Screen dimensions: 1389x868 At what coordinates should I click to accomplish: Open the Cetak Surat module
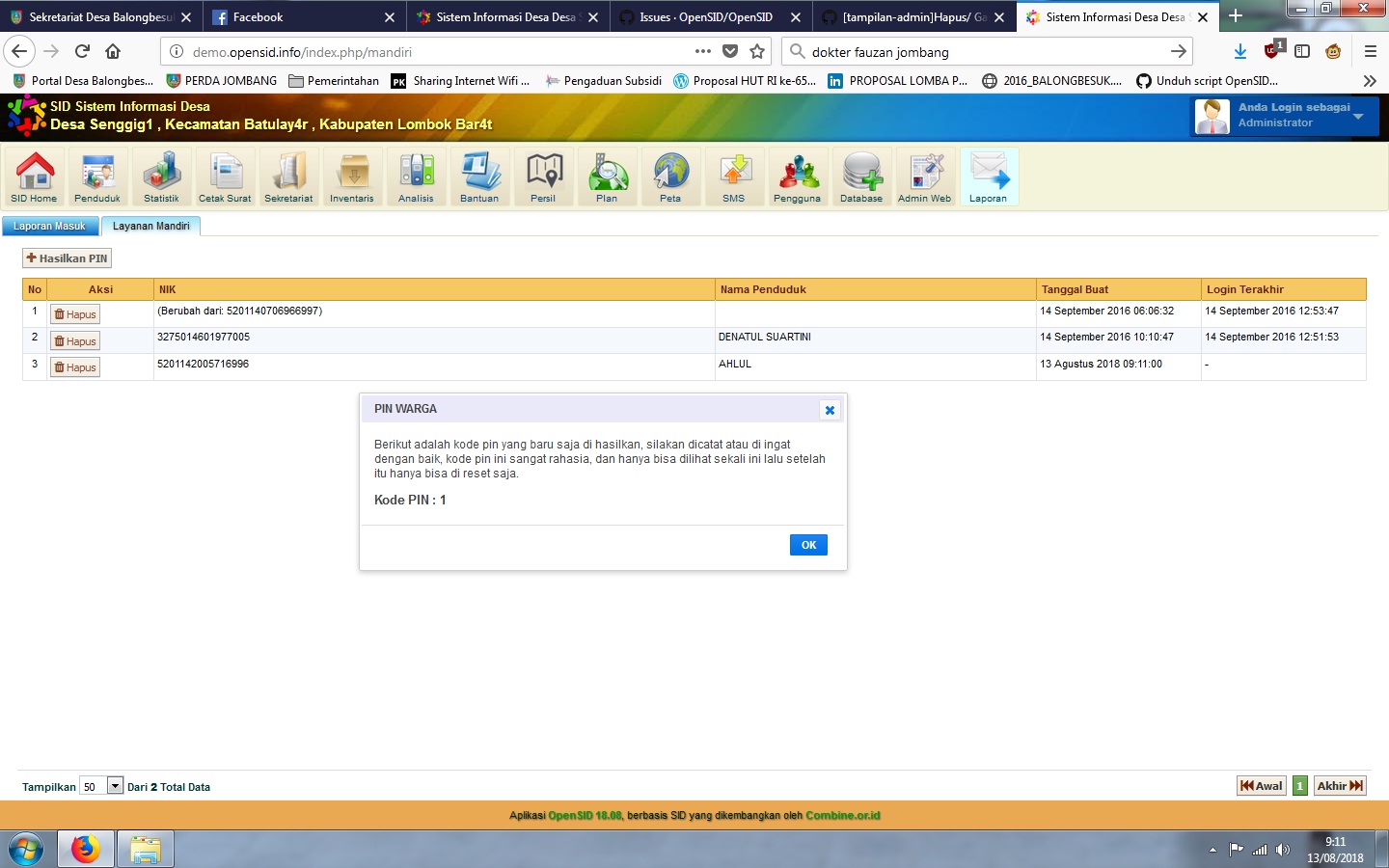(x=225, y=176)
